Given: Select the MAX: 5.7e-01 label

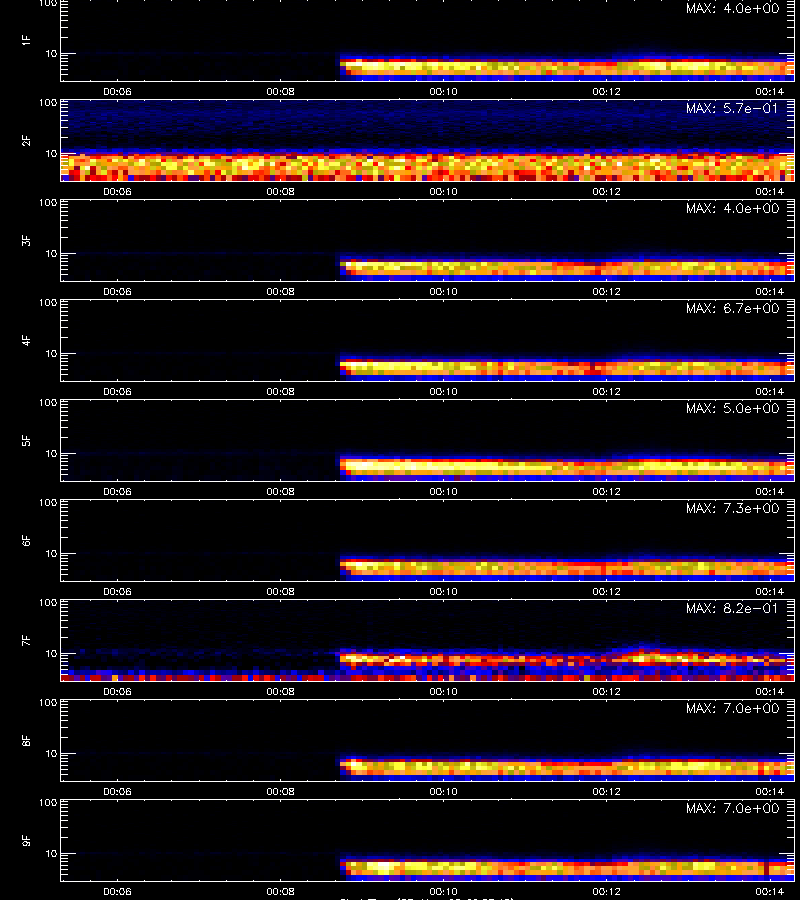Looking at the screenshot, I should tap(732, 108).
